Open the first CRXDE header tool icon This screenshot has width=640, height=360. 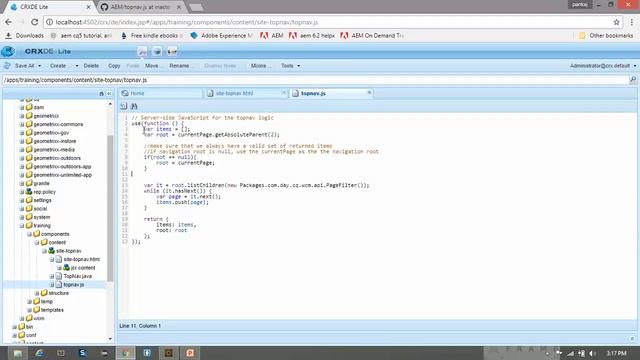point(142,51)
